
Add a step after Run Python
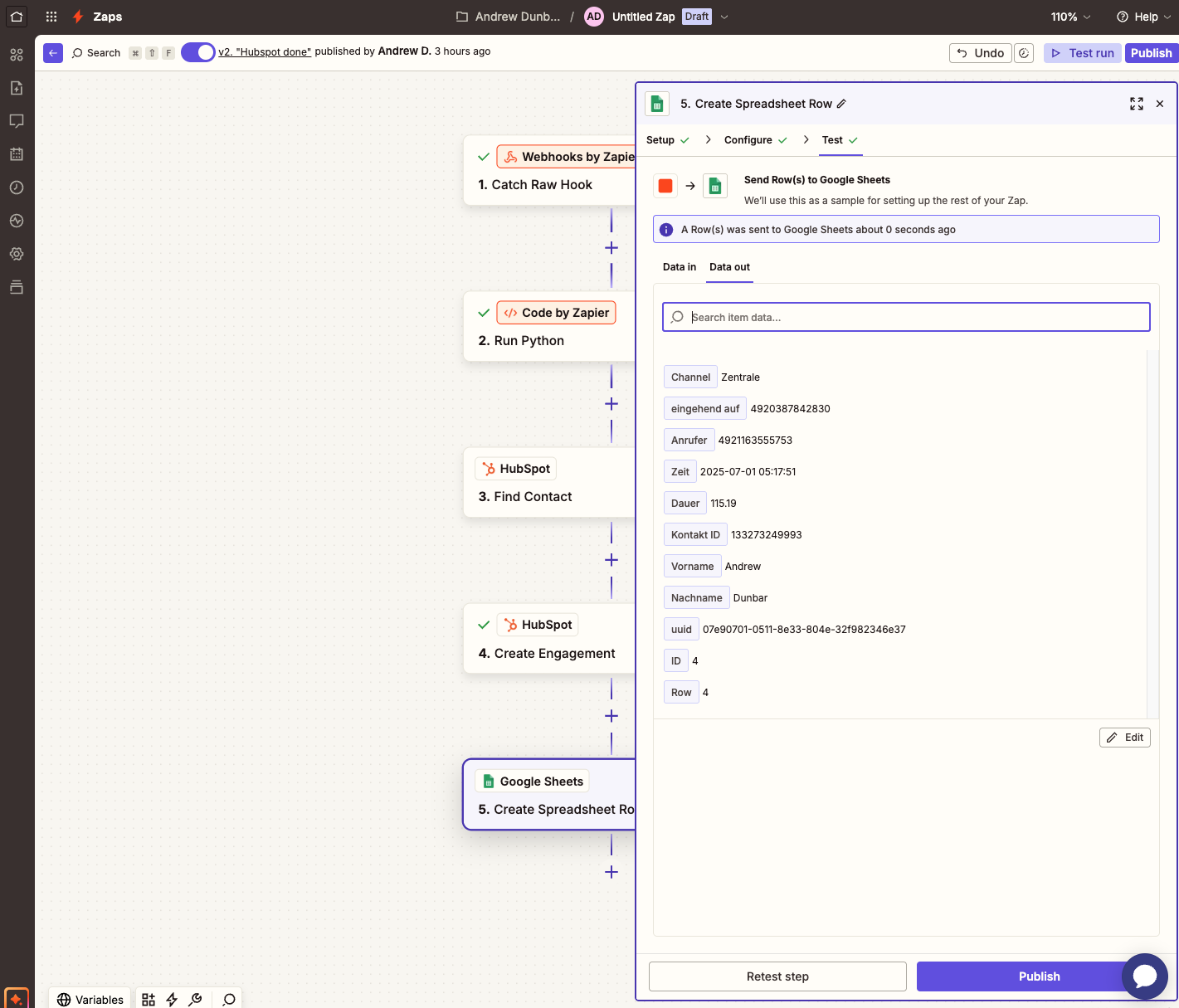(611, 404)
